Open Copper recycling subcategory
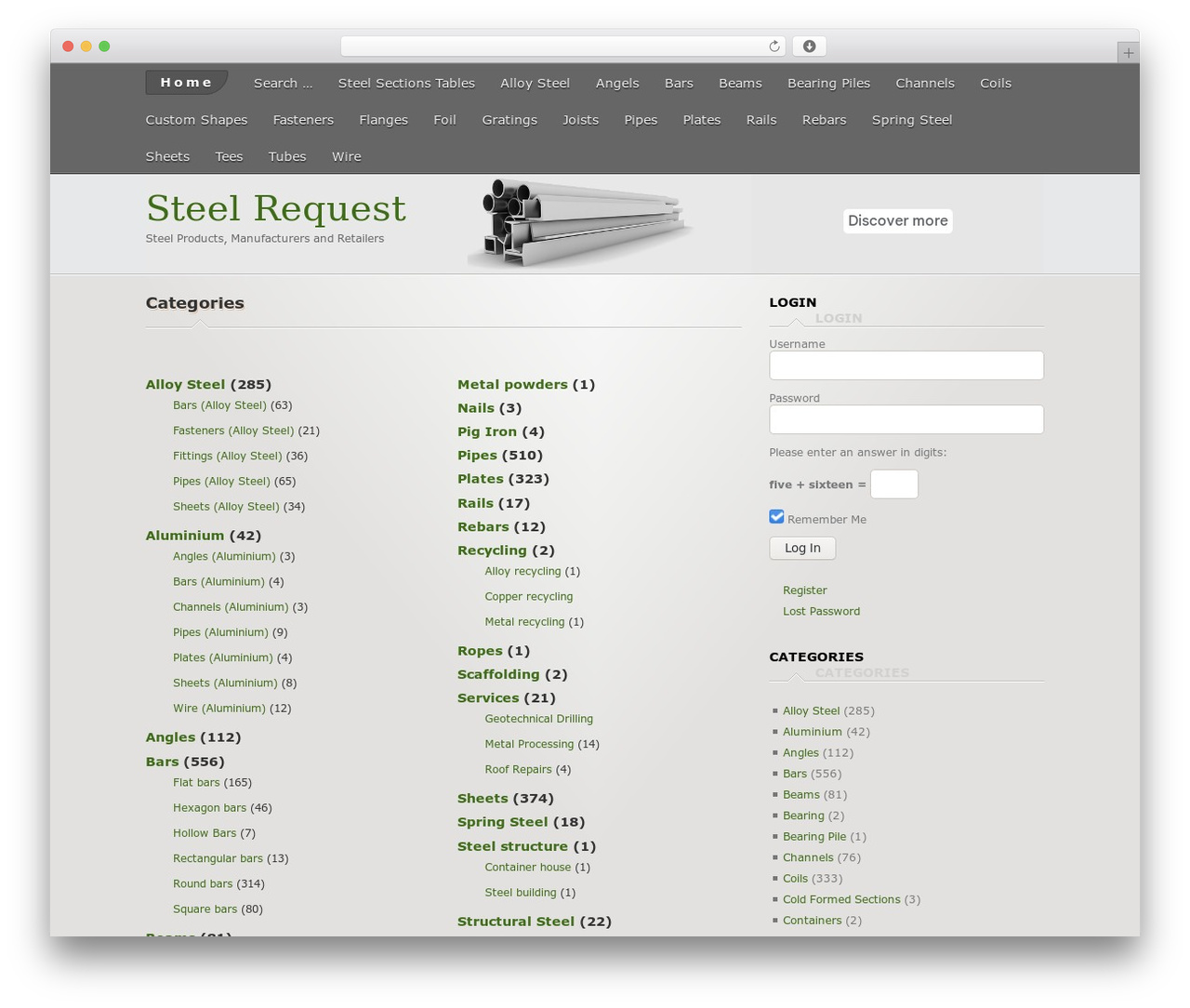Image resolution: width=1190 pixels, height=1008 pixels. click(x=529, y=597)
